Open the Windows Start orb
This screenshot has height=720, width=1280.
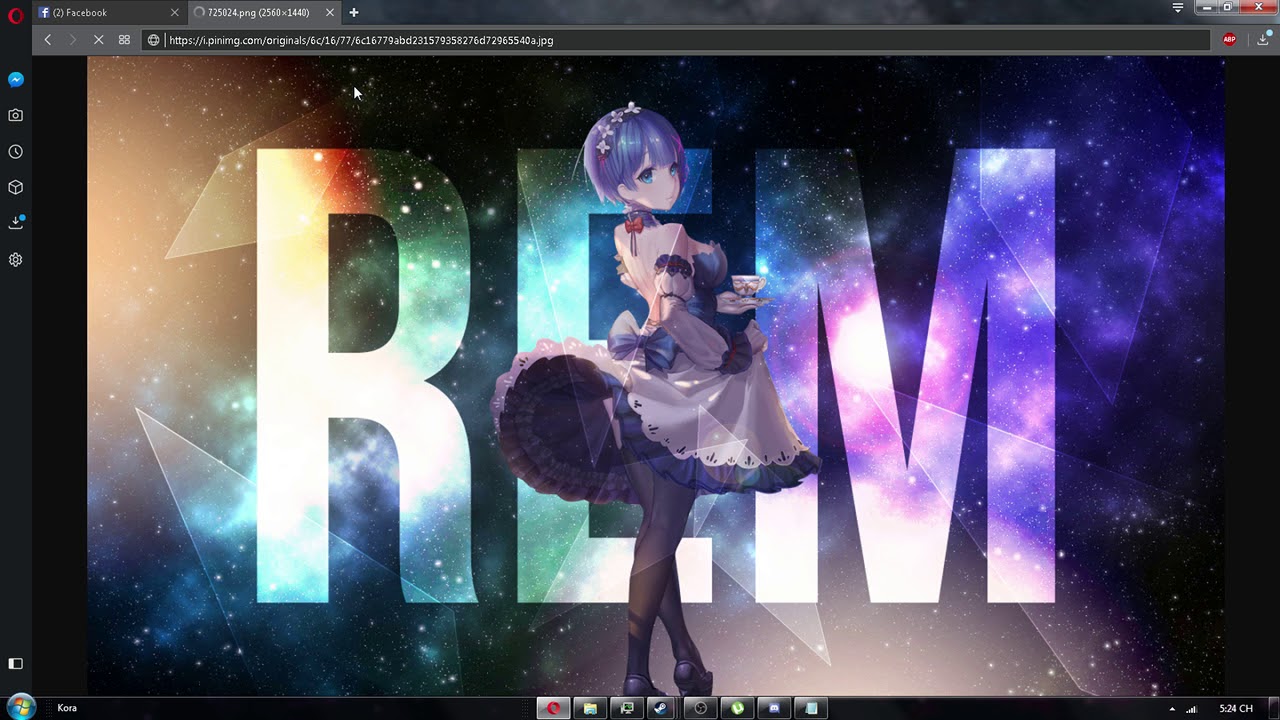20,707
